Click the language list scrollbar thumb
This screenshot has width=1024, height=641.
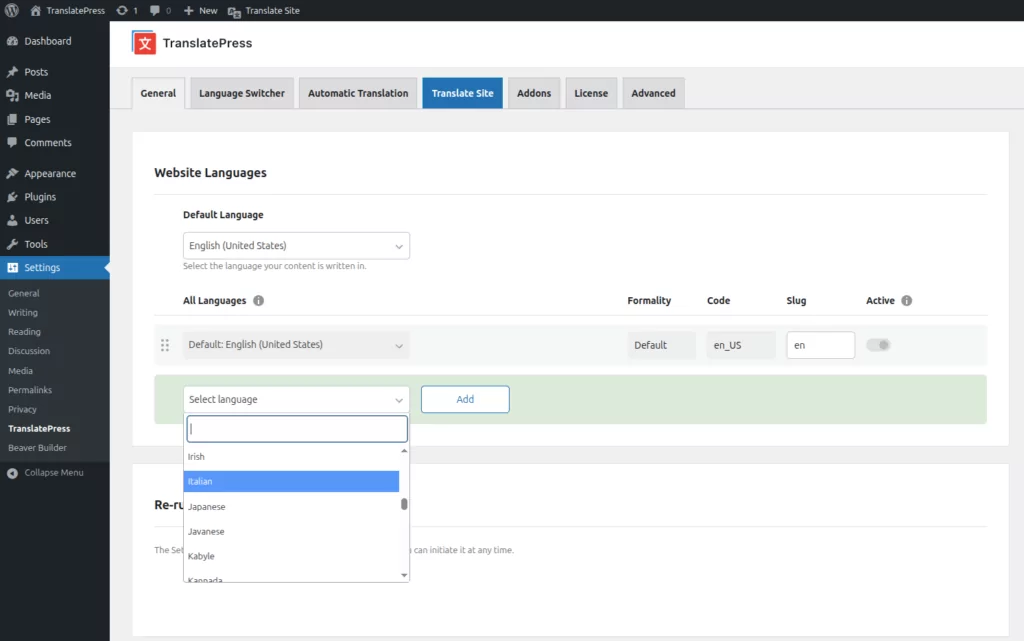click(x=404, y=504)
